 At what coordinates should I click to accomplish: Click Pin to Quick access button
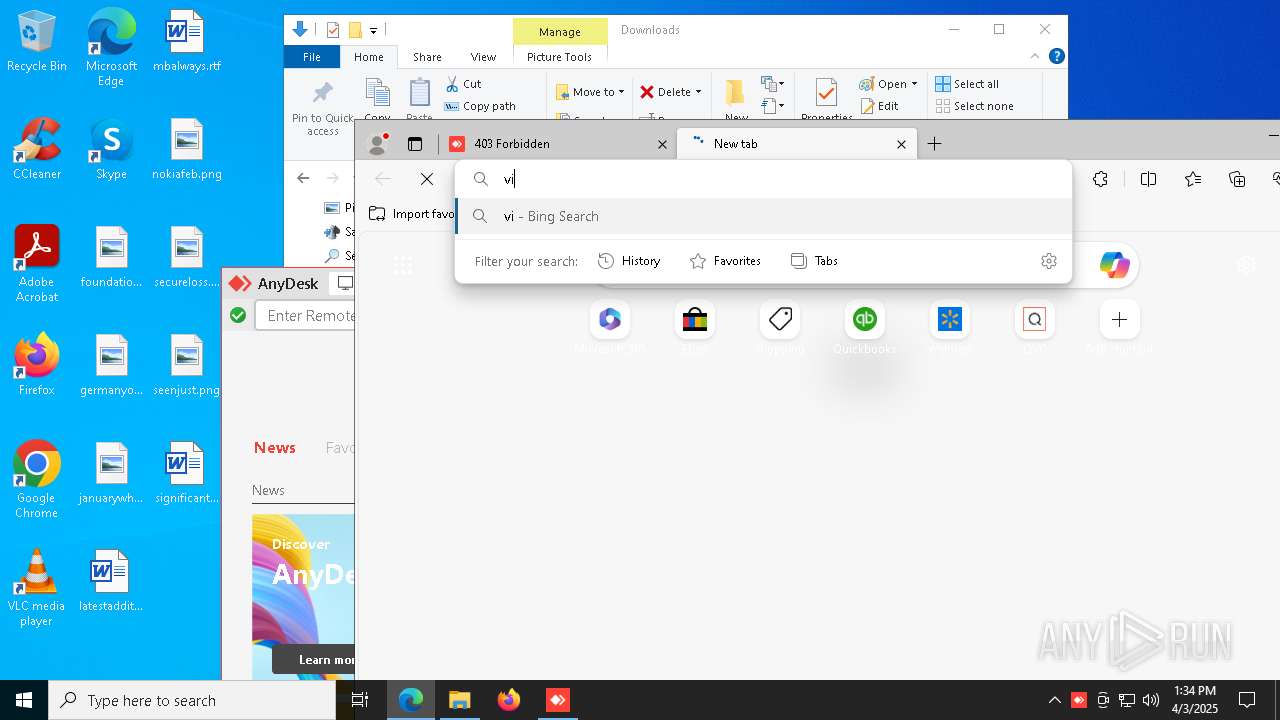322,108
